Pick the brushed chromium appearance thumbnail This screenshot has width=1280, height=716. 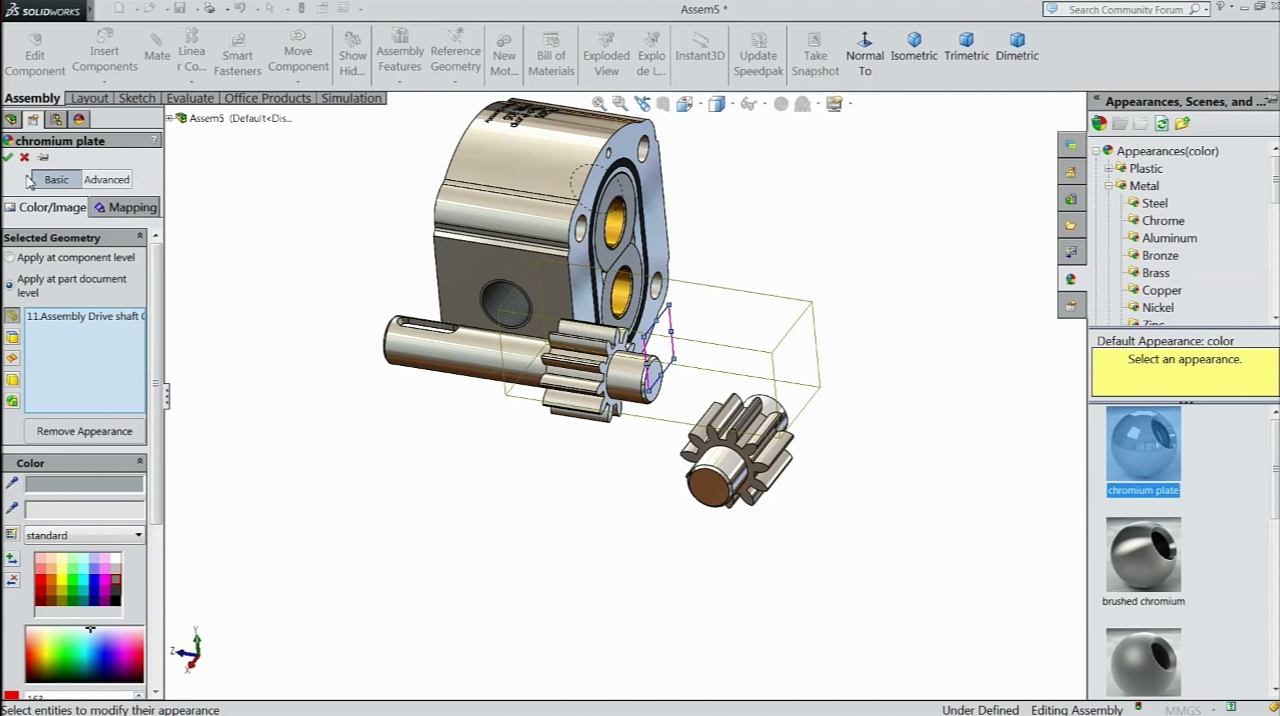pos(1143,555)
